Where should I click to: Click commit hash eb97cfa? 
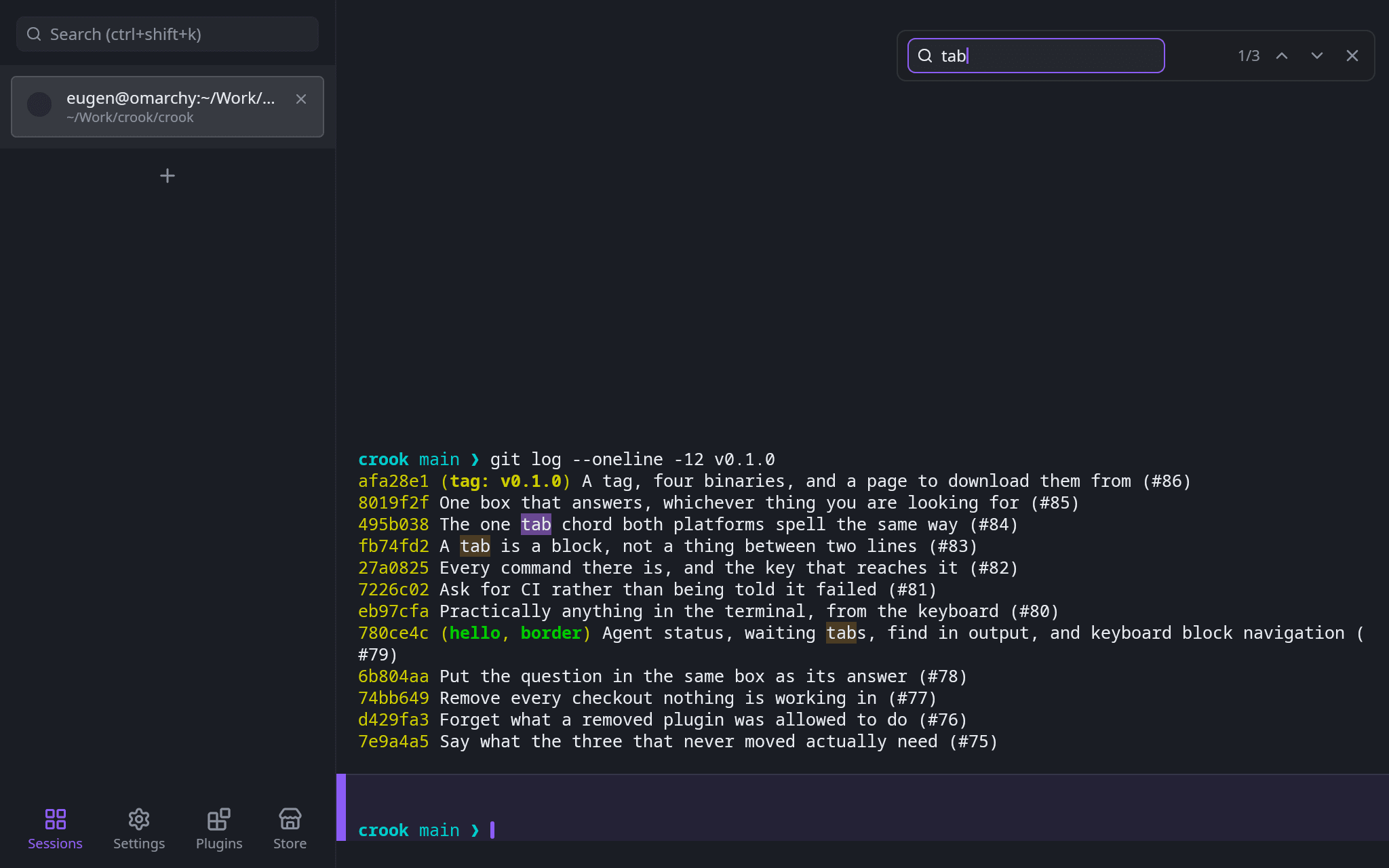(x=393, y=611)
